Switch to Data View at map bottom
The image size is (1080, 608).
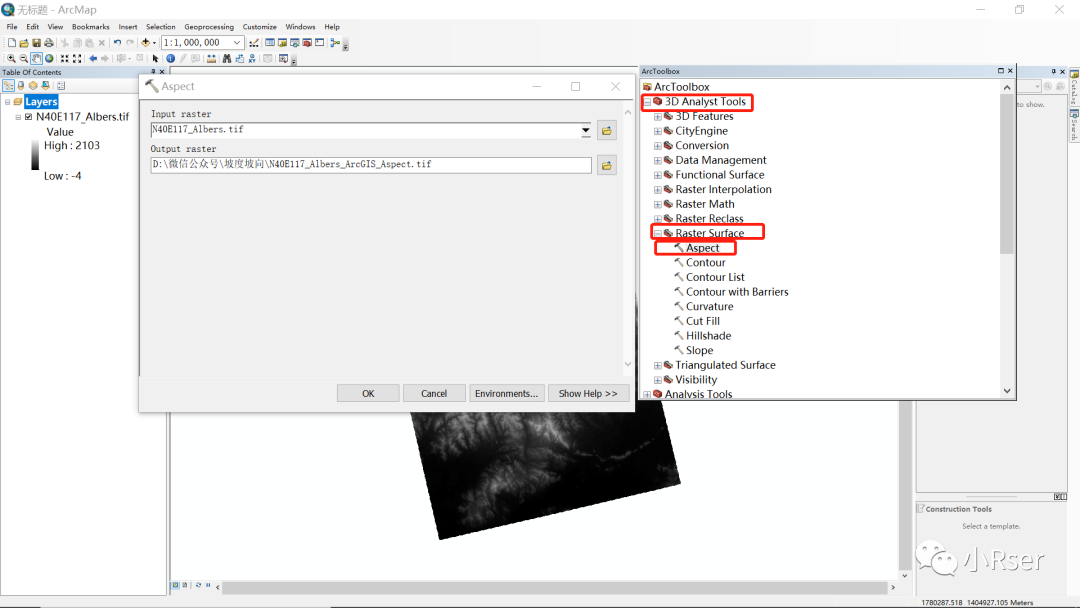(176, 585)
